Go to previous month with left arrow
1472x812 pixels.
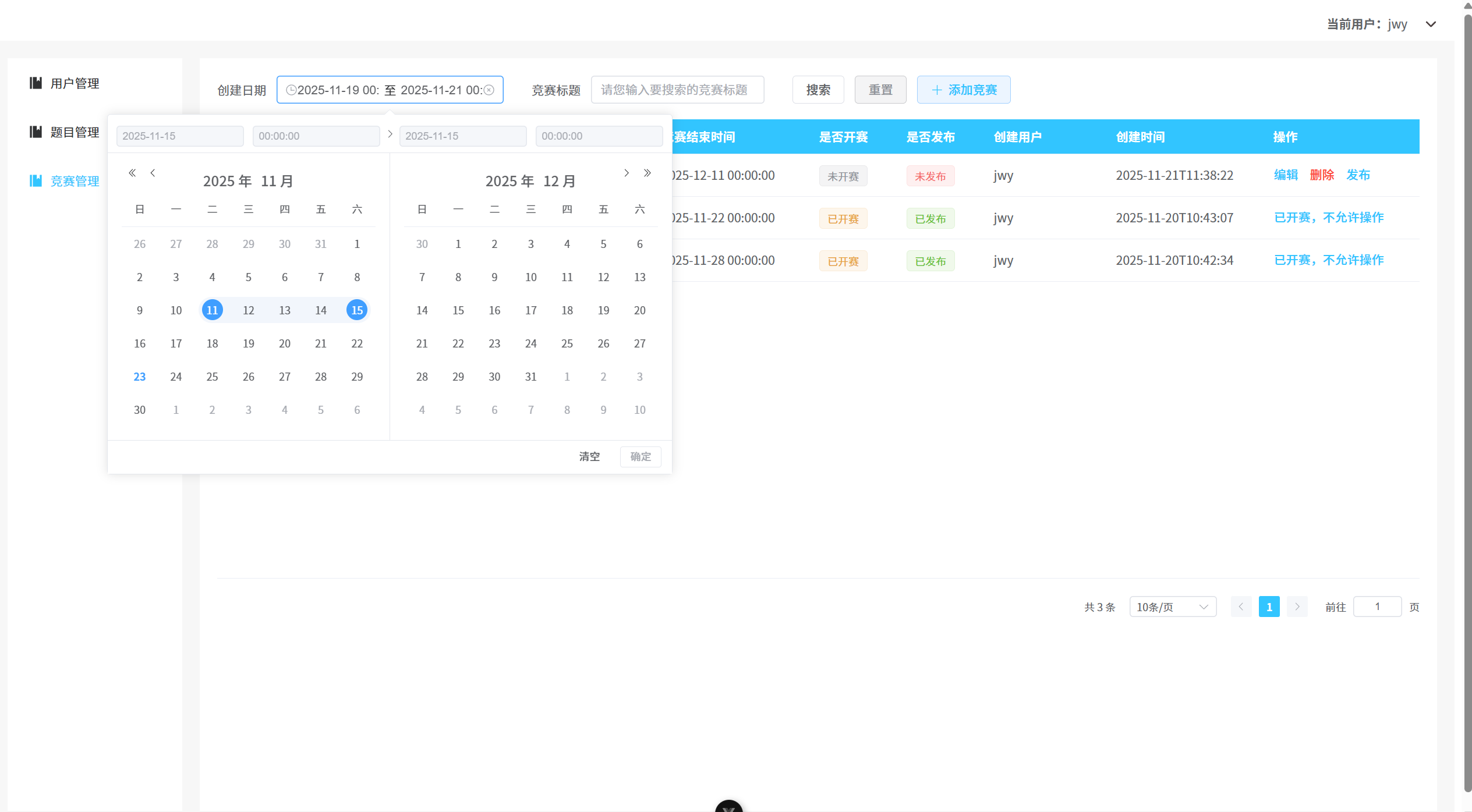point(153,173)
